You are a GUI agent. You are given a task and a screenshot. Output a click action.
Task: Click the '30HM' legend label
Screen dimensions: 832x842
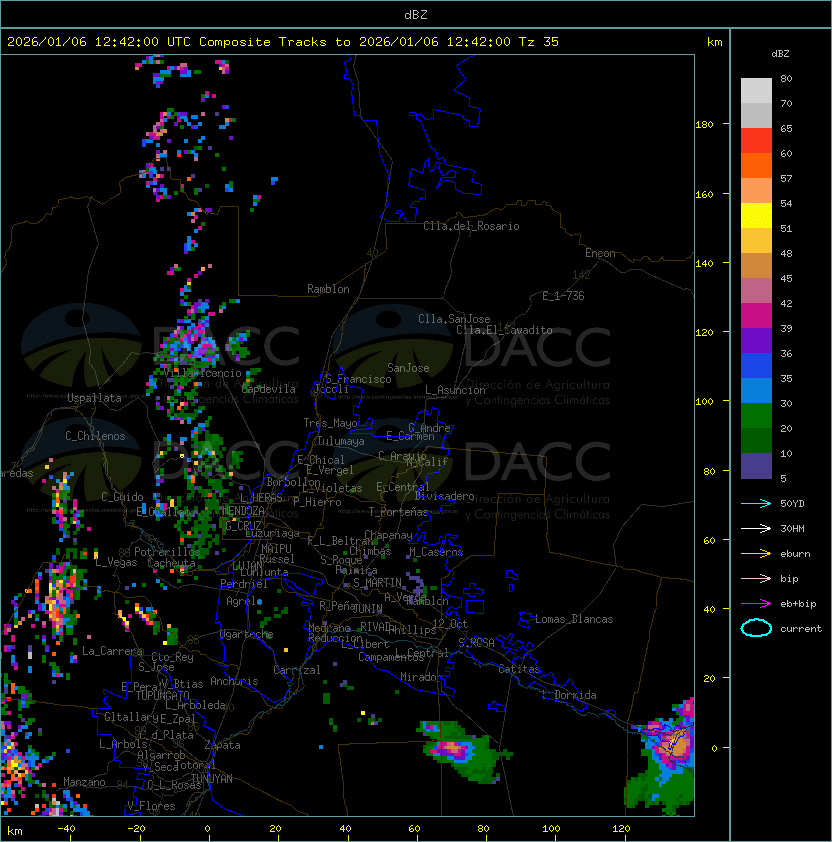tap(792, 528)
